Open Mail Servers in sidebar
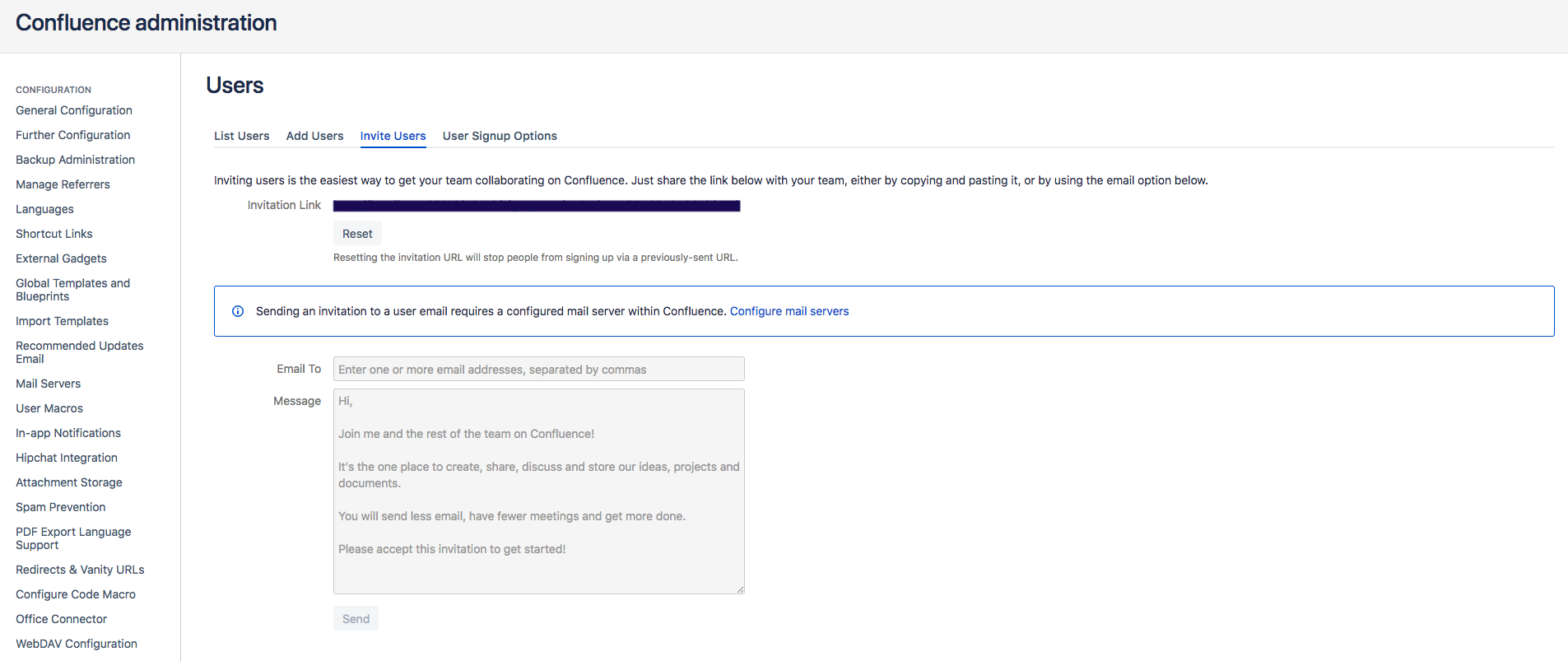 coord(49,384)
